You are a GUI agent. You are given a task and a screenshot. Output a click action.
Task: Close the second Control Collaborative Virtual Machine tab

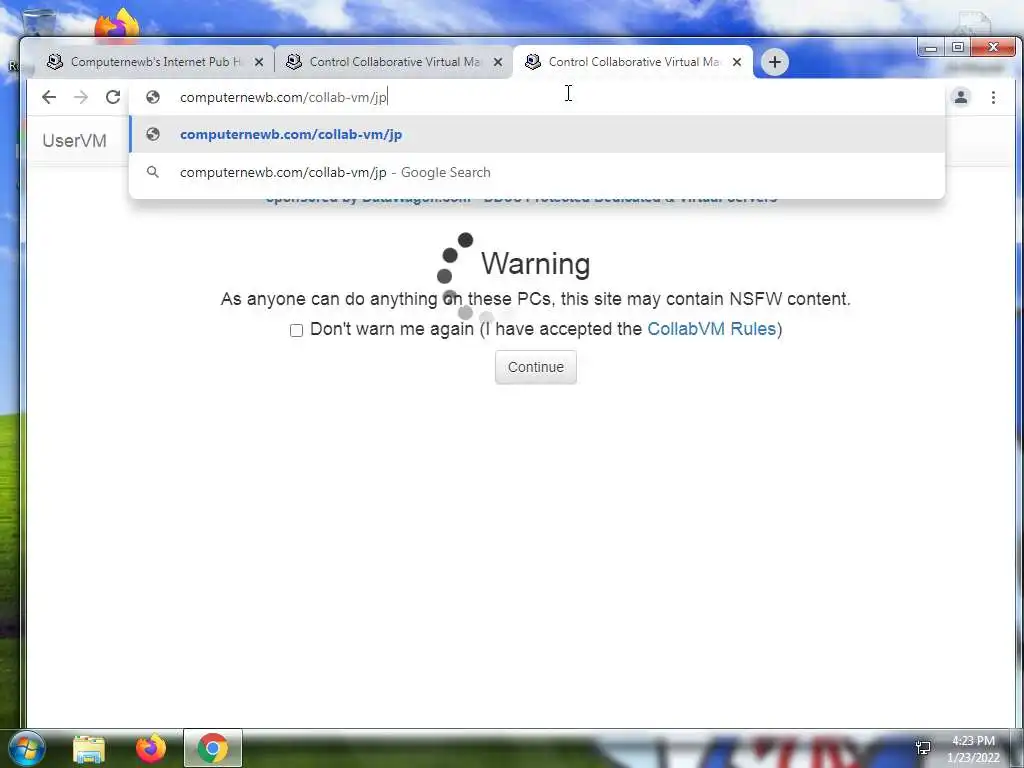pyautogui.click(x=498, y=62)
